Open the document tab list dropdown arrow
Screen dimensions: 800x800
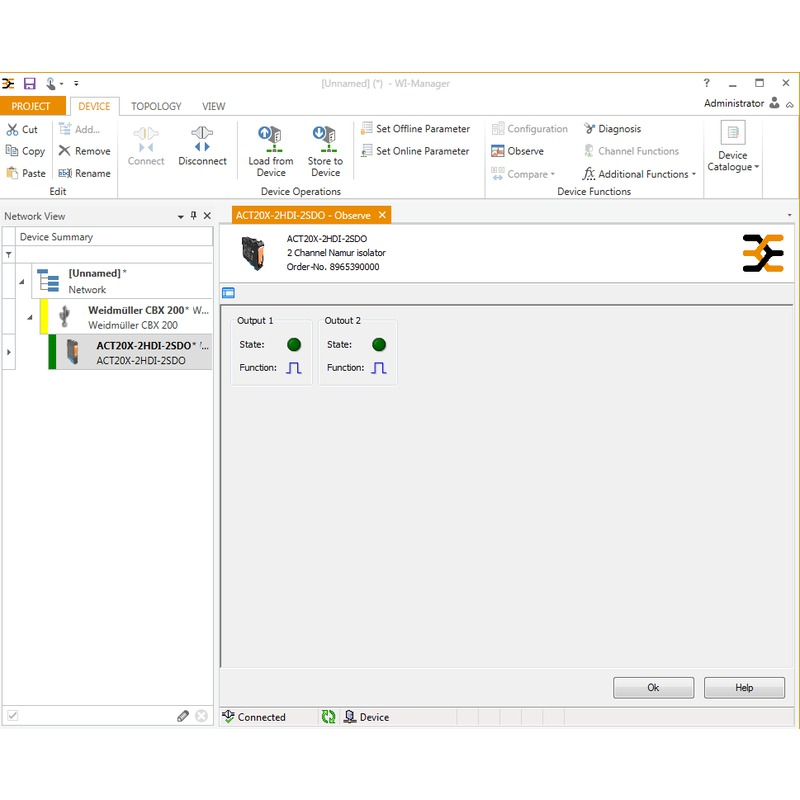(x=789, y=215)
